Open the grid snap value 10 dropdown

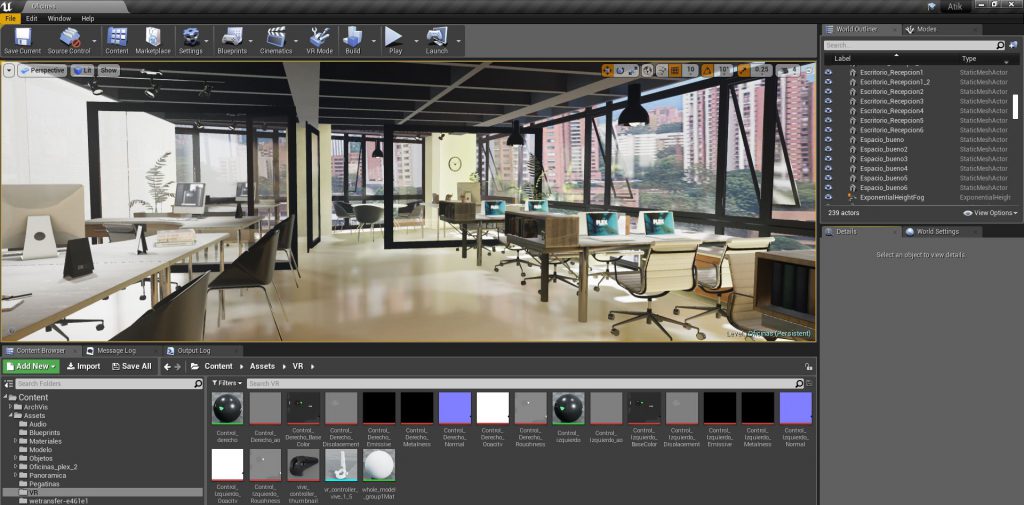(691, 71)
